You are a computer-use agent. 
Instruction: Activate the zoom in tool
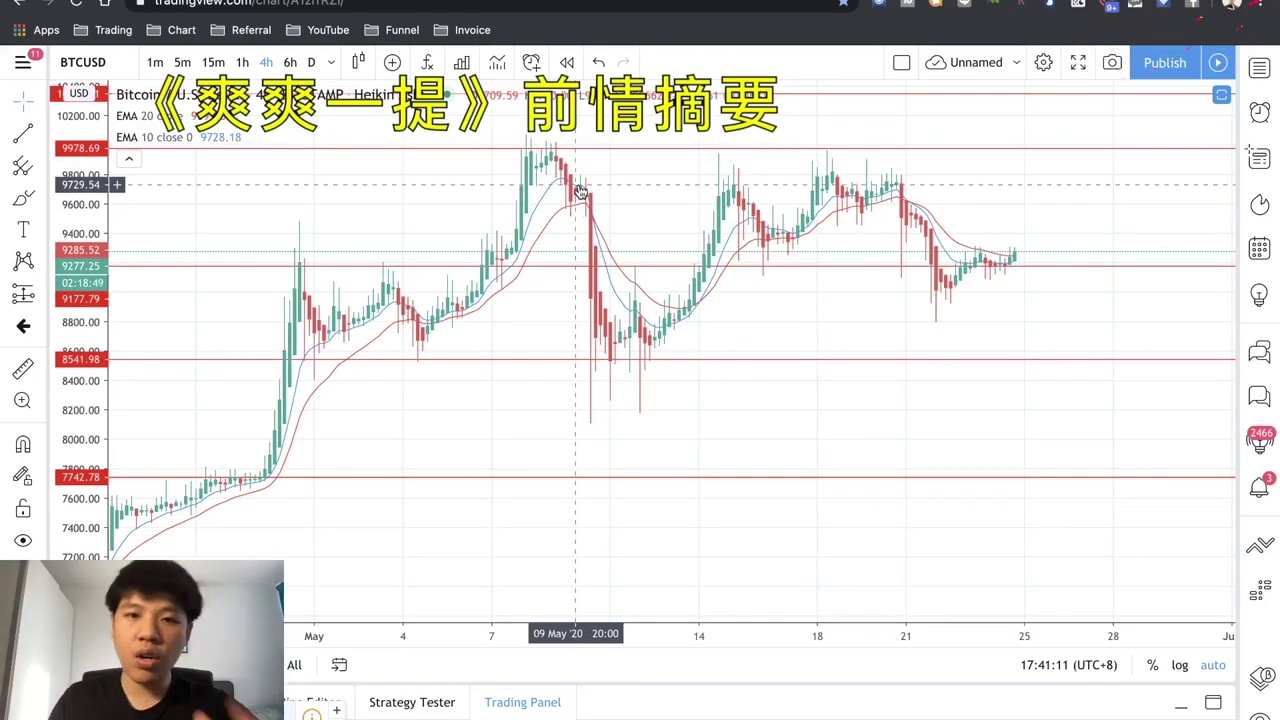pyautogui.click(x=23, y=401)
